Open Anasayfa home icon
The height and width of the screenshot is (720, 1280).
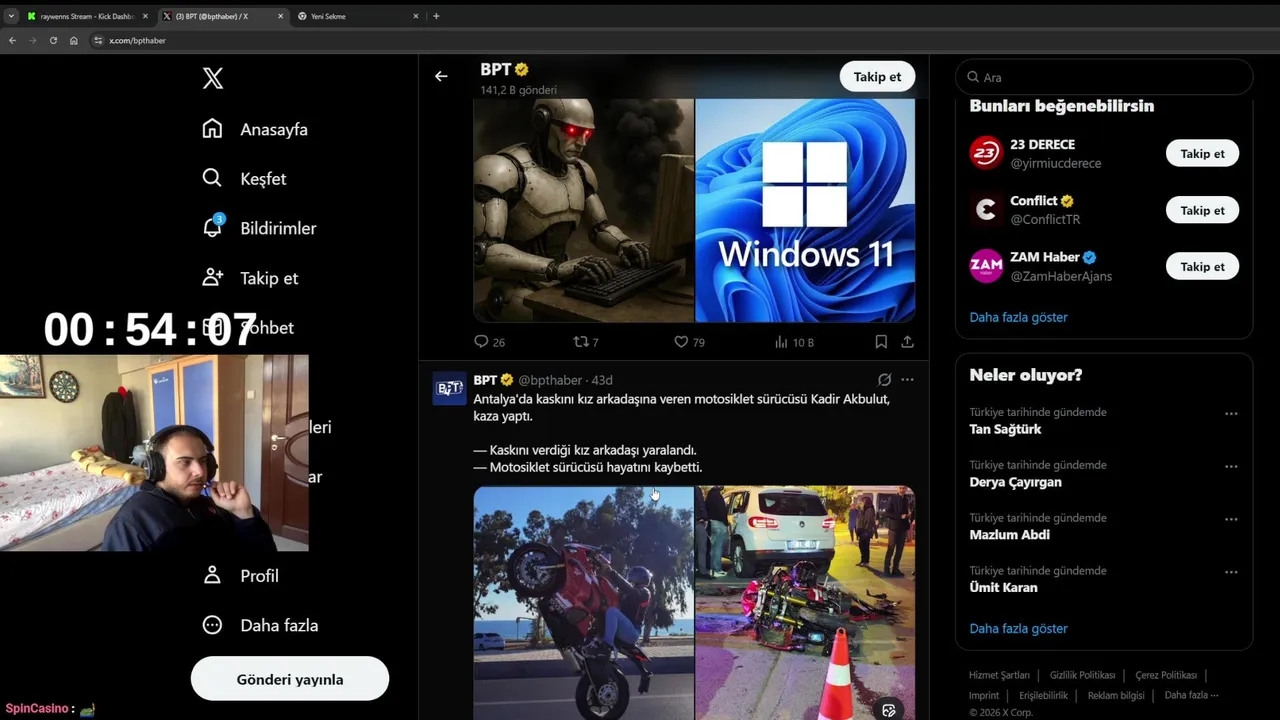[212, 128]
